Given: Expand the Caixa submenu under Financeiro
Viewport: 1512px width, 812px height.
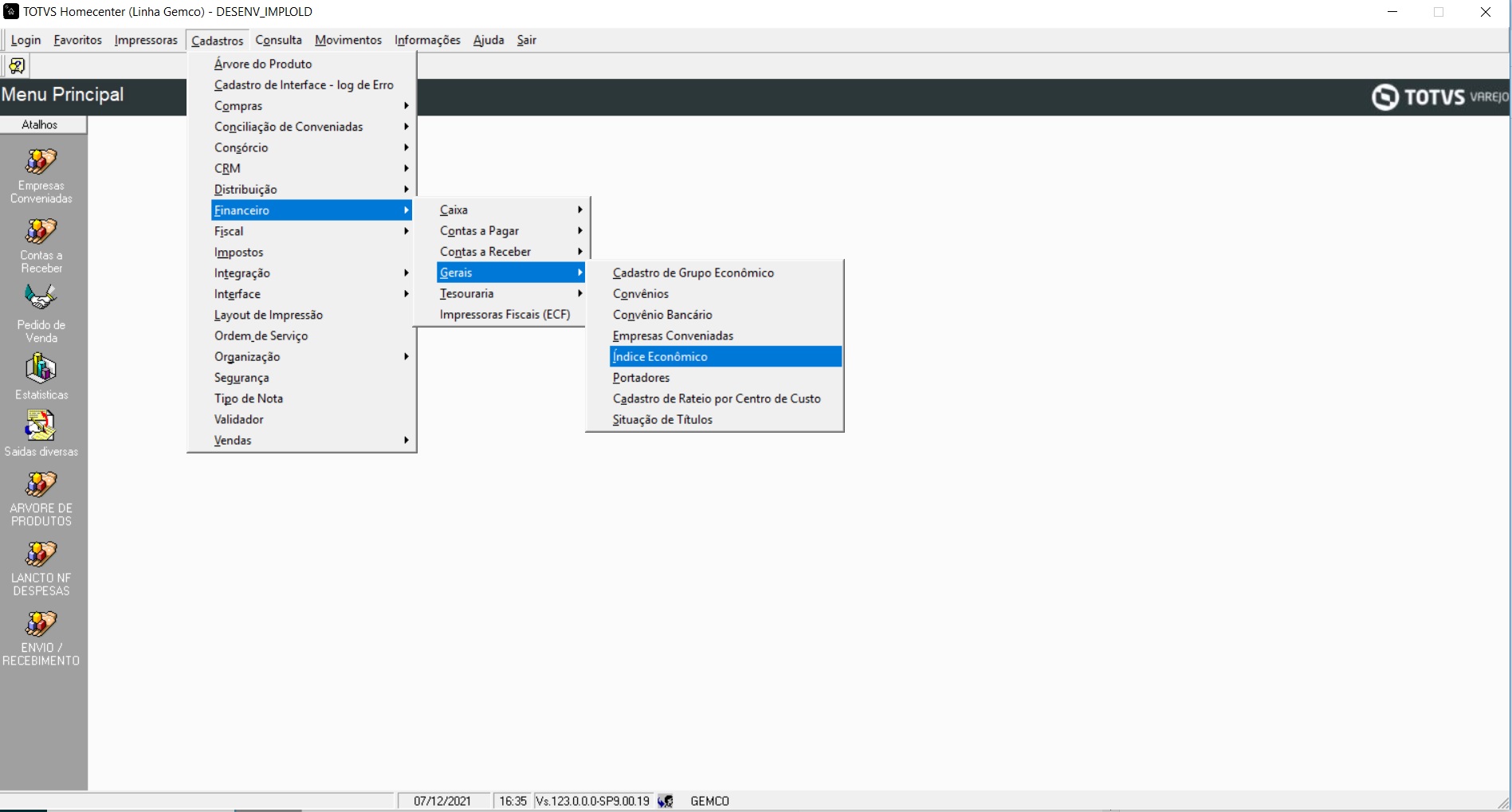Looking at the screenshot, I should [511, 210].
